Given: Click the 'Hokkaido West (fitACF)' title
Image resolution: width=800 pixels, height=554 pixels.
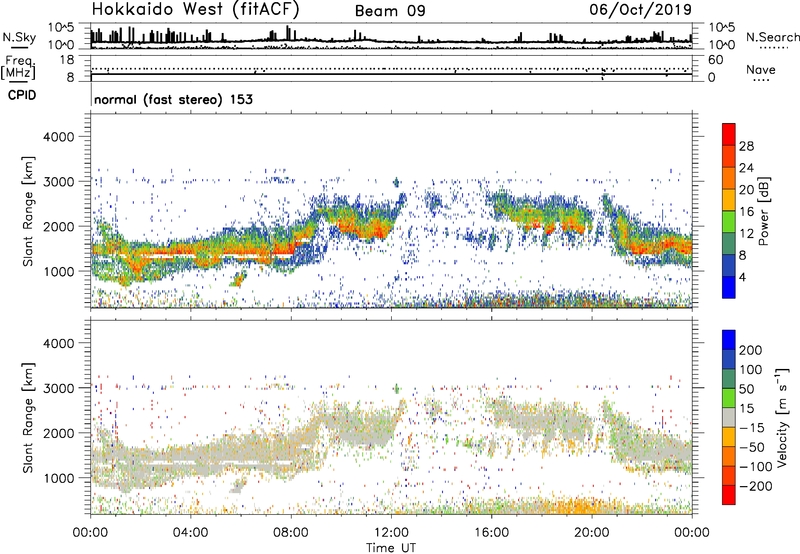Looking at the screenshot, I should [195, 9].
